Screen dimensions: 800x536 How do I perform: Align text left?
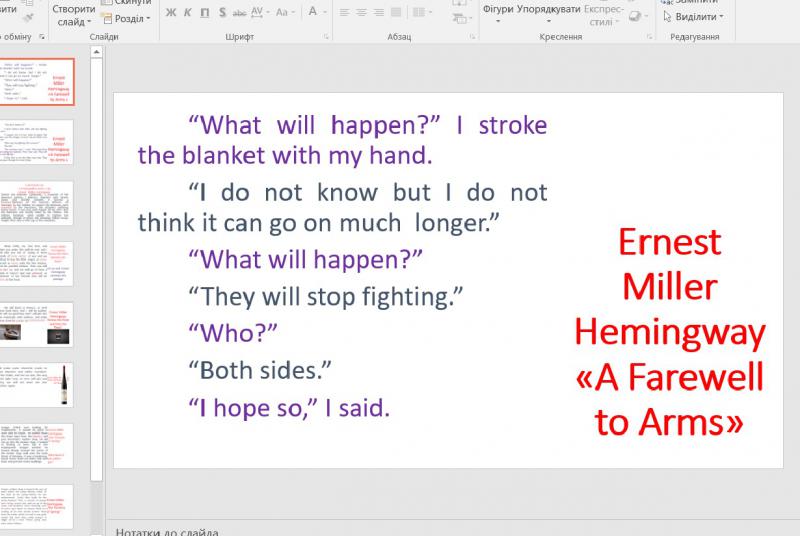(x=345, y=12)
